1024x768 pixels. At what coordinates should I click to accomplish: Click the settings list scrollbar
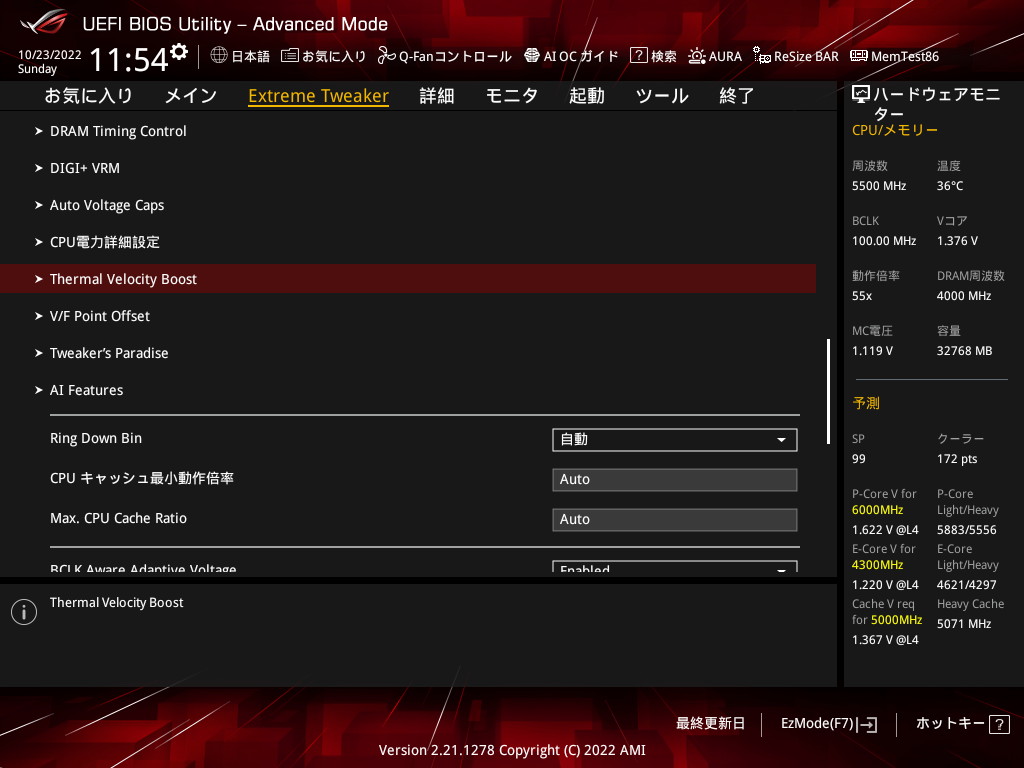(828, 391)
